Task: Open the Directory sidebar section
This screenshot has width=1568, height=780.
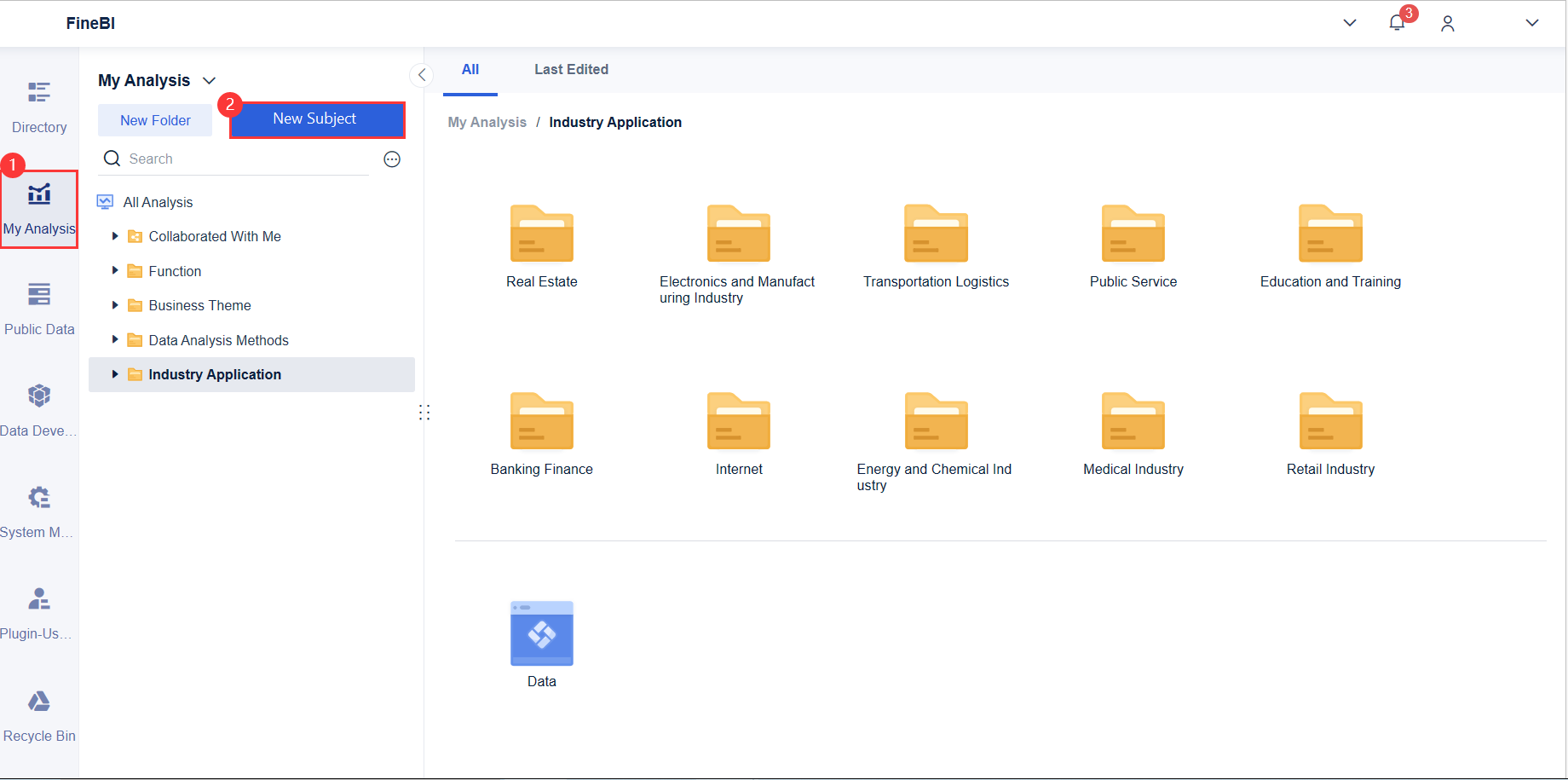Action: point(39,107)
